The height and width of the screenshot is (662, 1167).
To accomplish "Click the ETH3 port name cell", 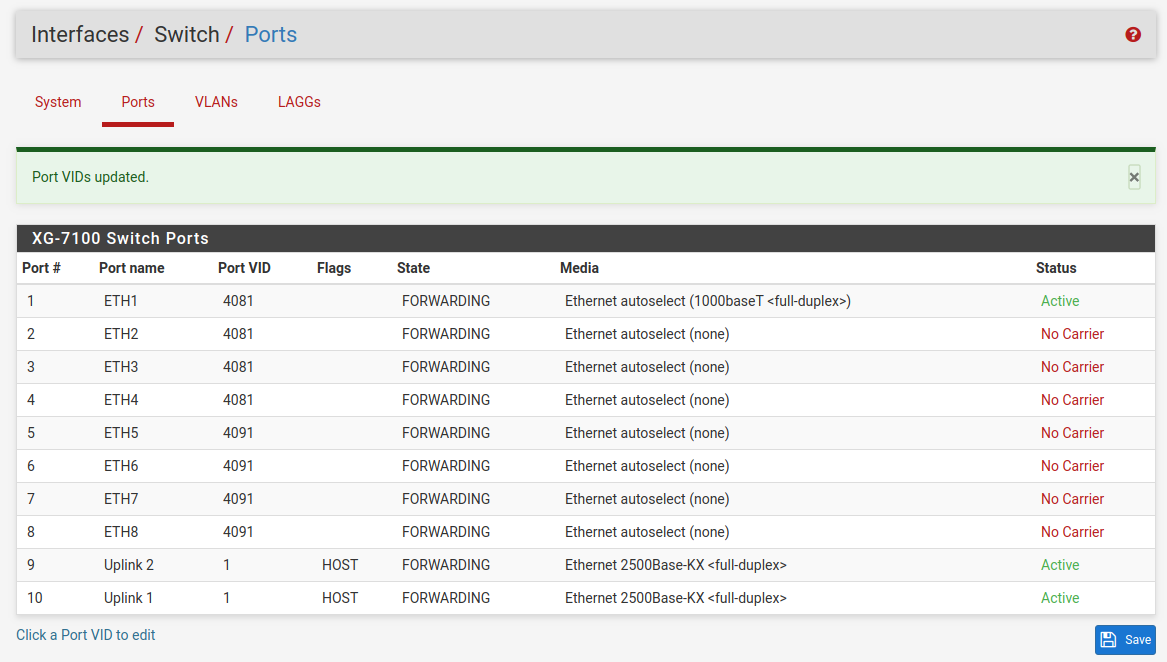I will point(121,367).
